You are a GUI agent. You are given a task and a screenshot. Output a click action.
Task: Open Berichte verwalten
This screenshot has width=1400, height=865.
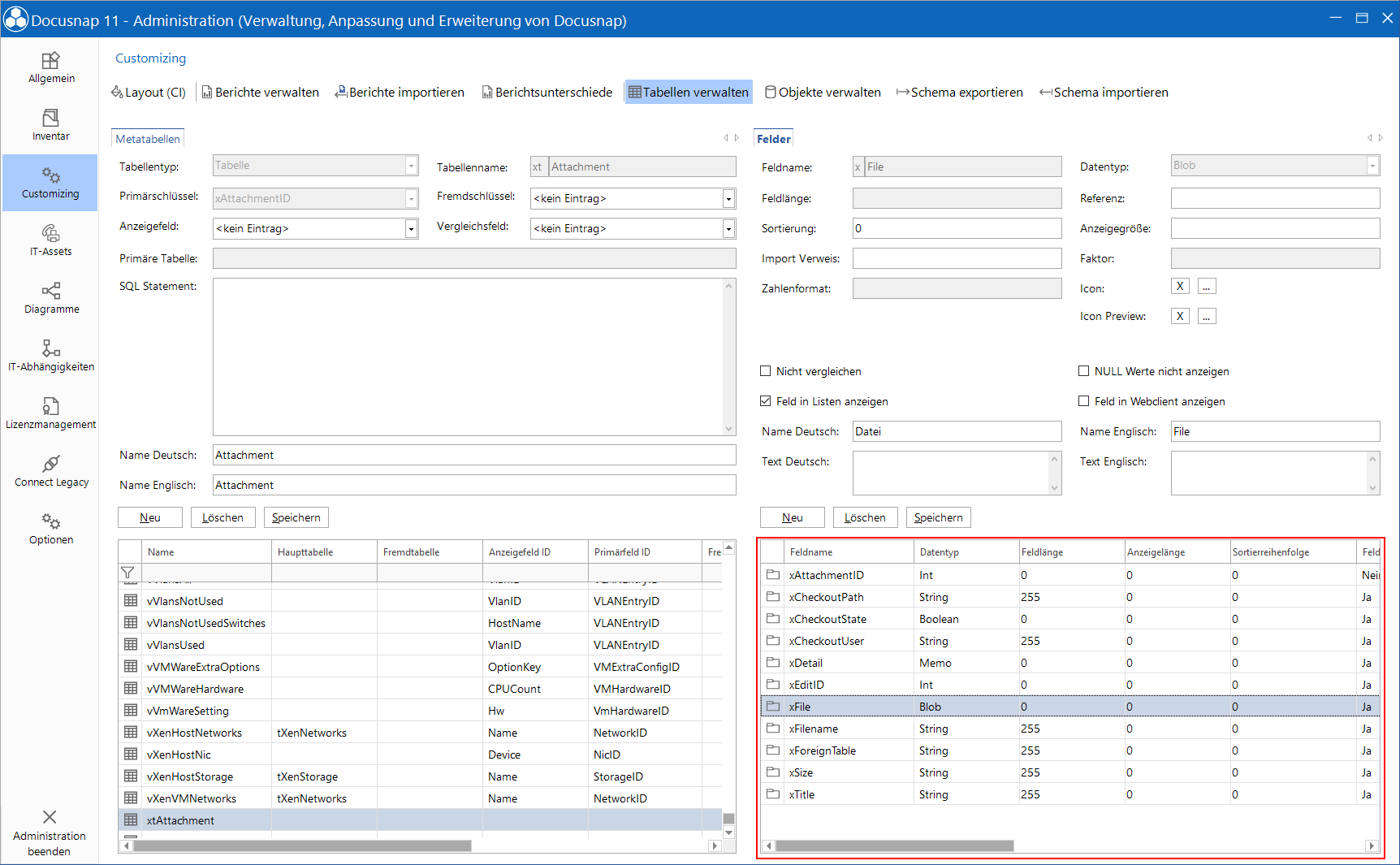(x=260, y=93)
